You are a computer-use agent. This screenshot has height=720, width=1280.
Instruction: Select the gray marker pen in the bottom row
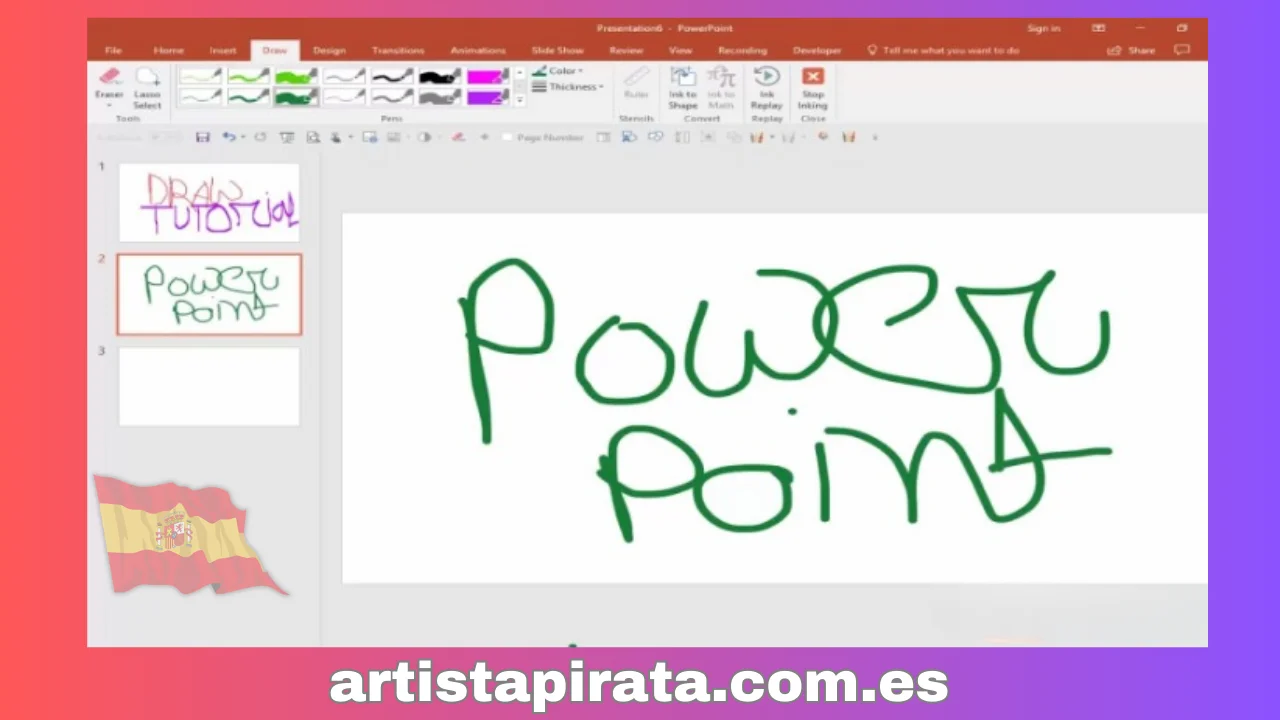tap(441, 96)
